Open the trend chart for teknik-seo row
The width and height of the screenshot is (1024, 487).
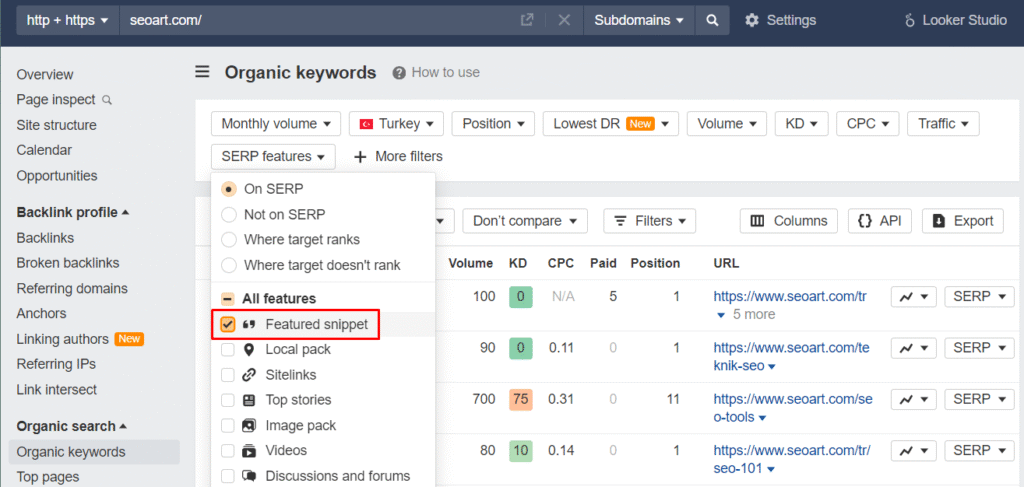point(914,348)
